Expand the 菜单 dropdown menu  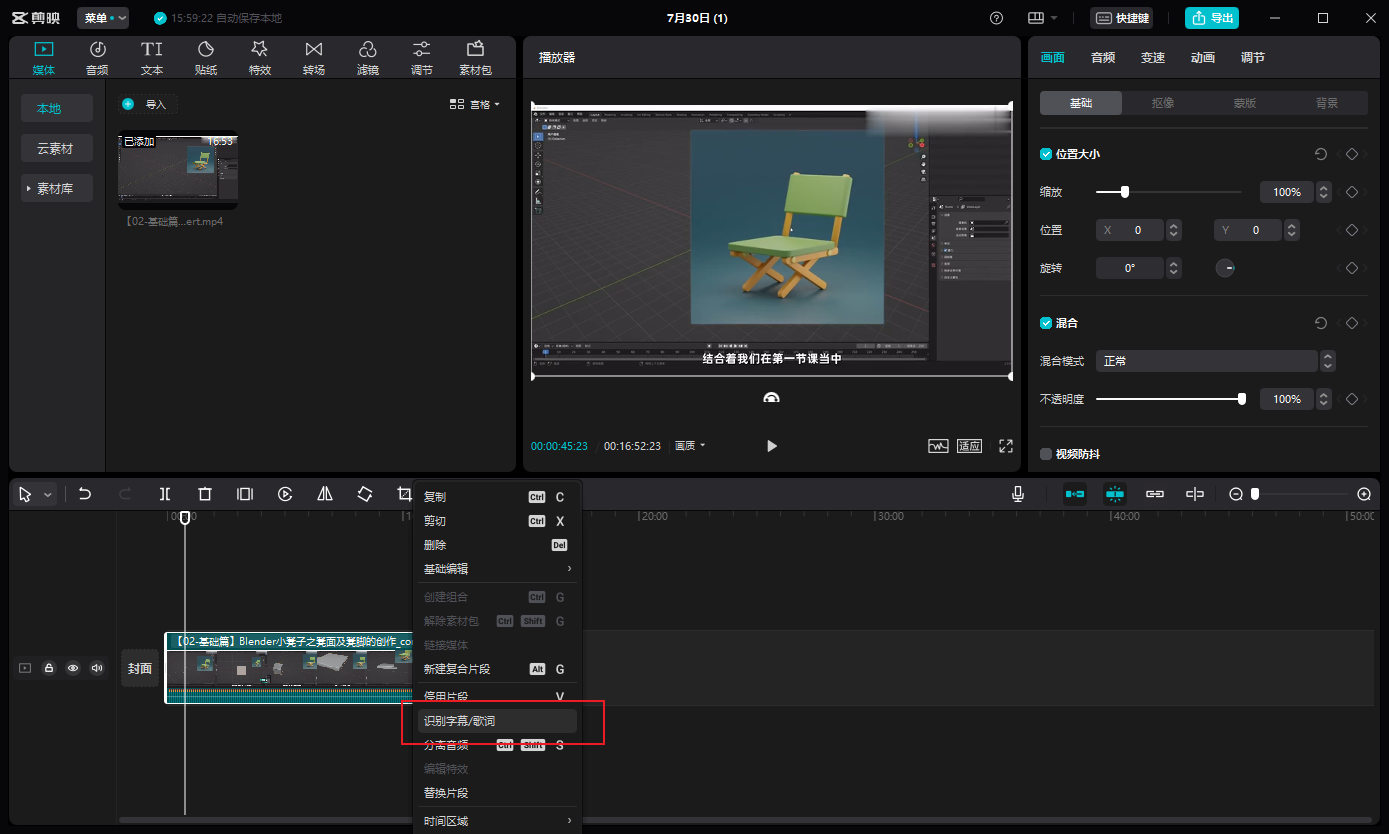103,18
